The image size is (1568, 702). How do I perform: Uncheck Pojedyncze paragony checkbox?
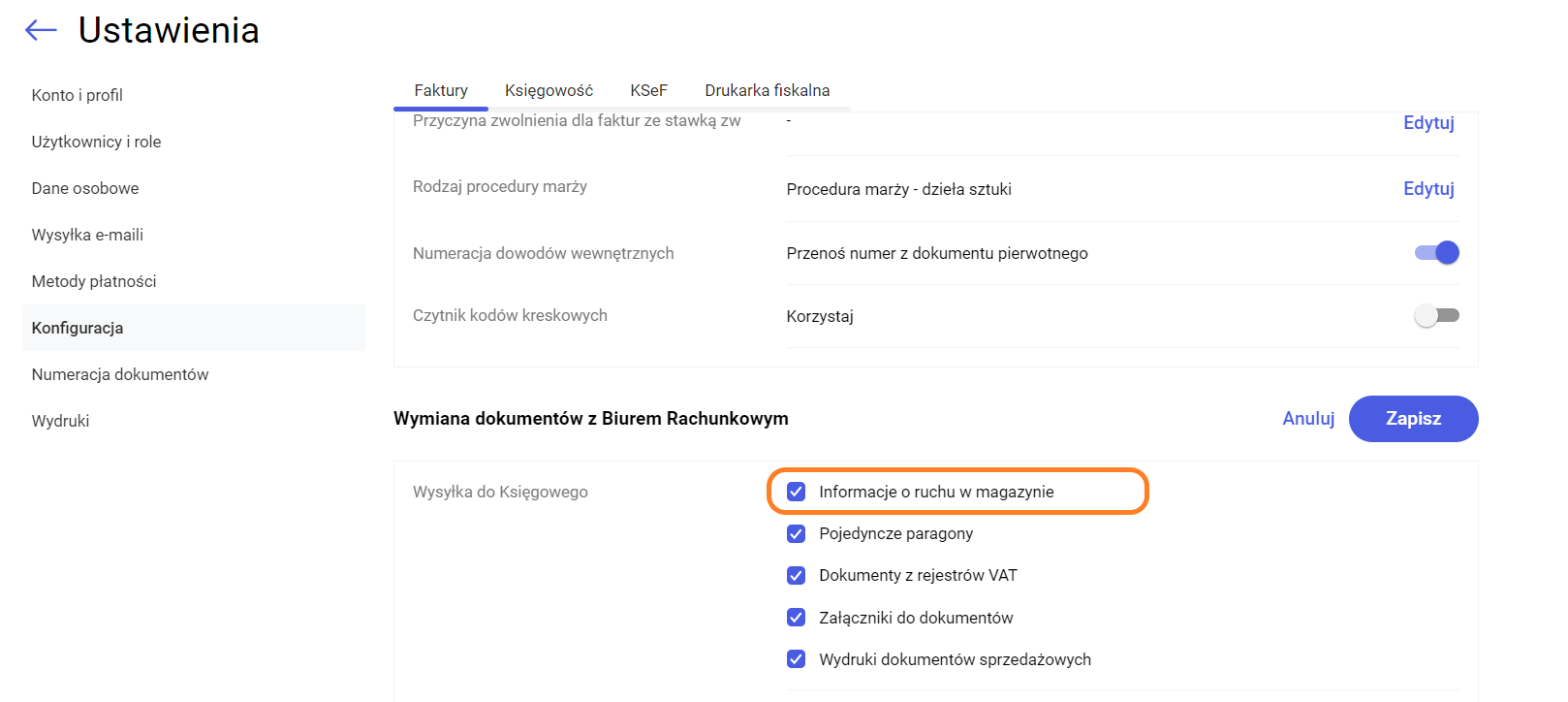click(797, 533)
